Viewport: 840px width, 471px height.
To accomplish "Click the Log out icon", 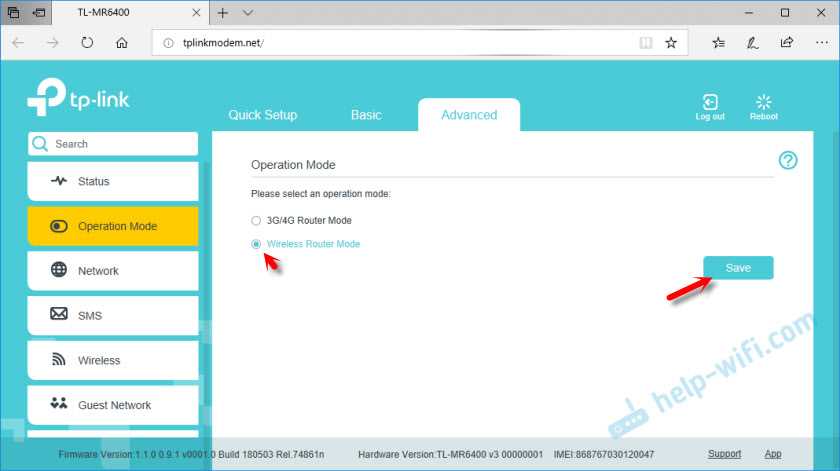I will point(710,102).
